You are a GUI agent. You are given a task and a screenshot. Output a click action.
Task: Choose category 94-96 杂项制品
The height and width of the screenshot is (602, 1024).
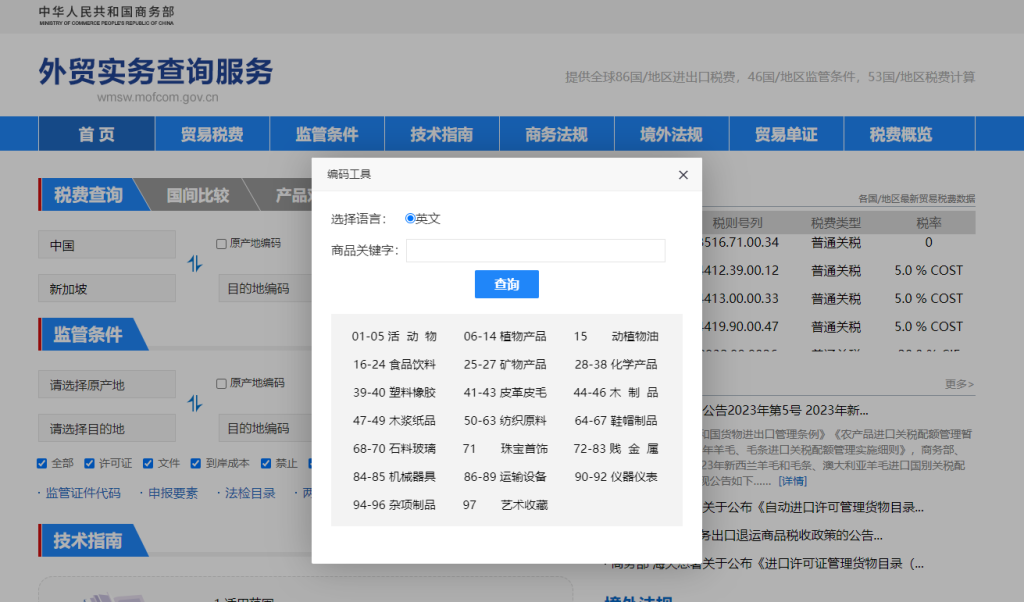coord(394,505)
